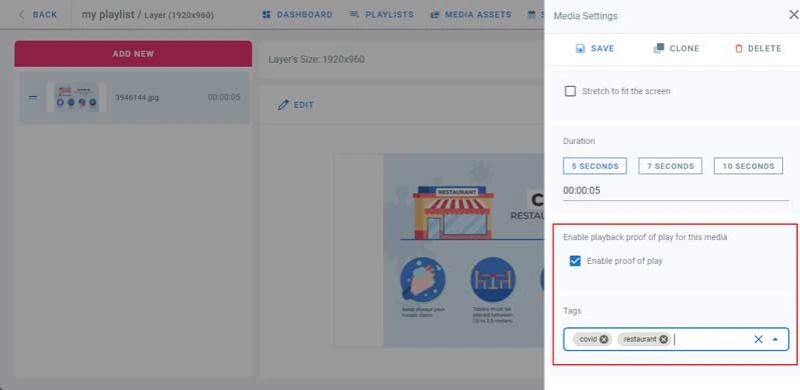Click the Duration label
This screenshot has width=800, height=390.
click(x=579, y=141)
